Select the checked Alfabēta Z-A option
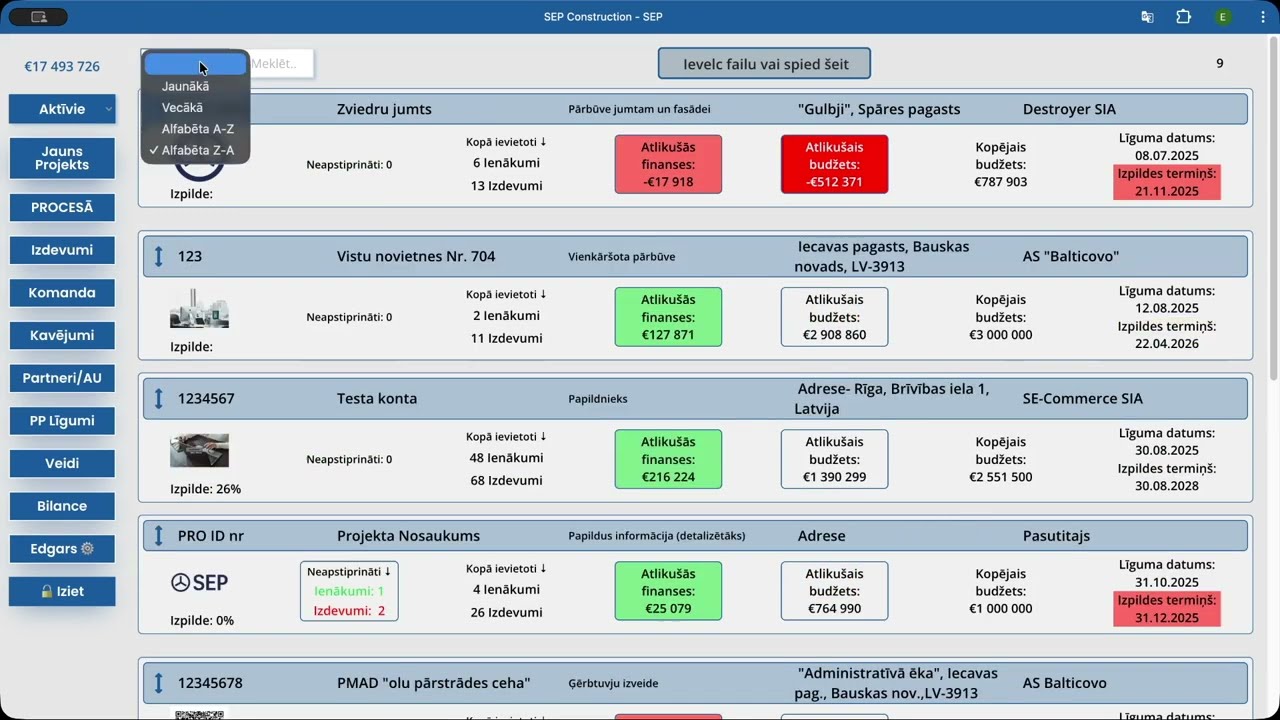 (x=196, y=150)
